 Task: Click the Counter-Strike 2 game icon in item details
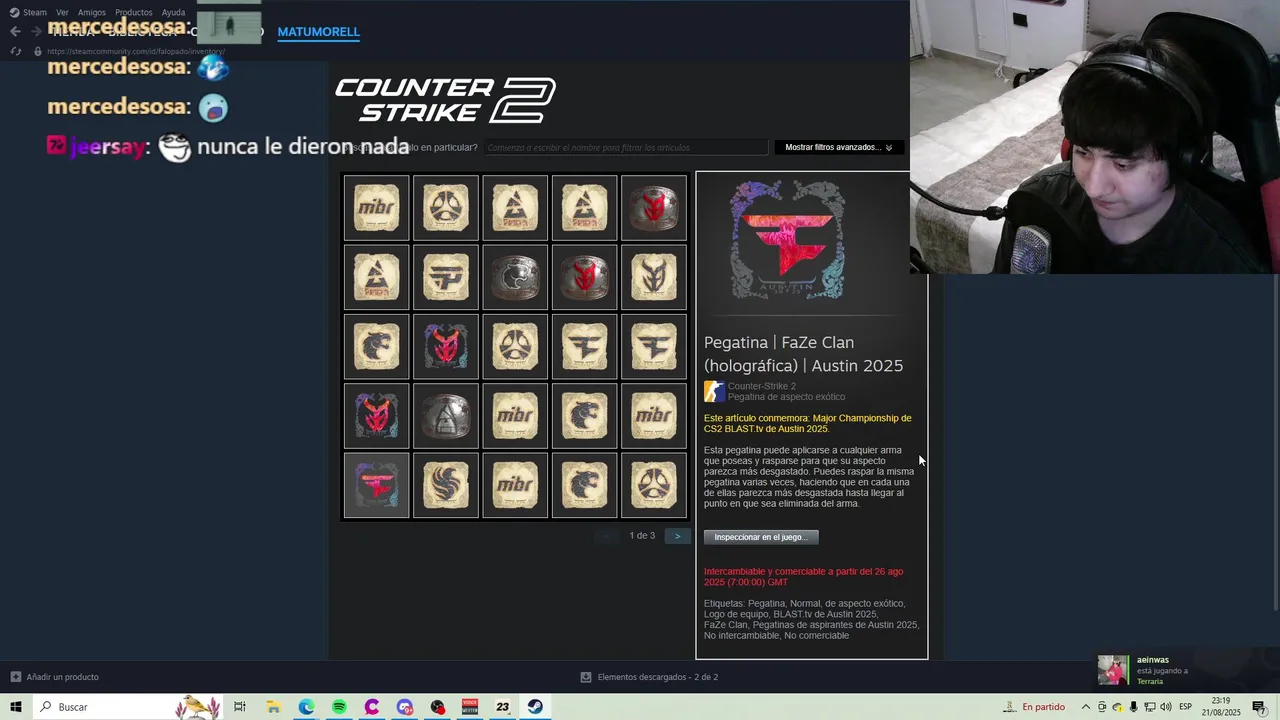714,391
